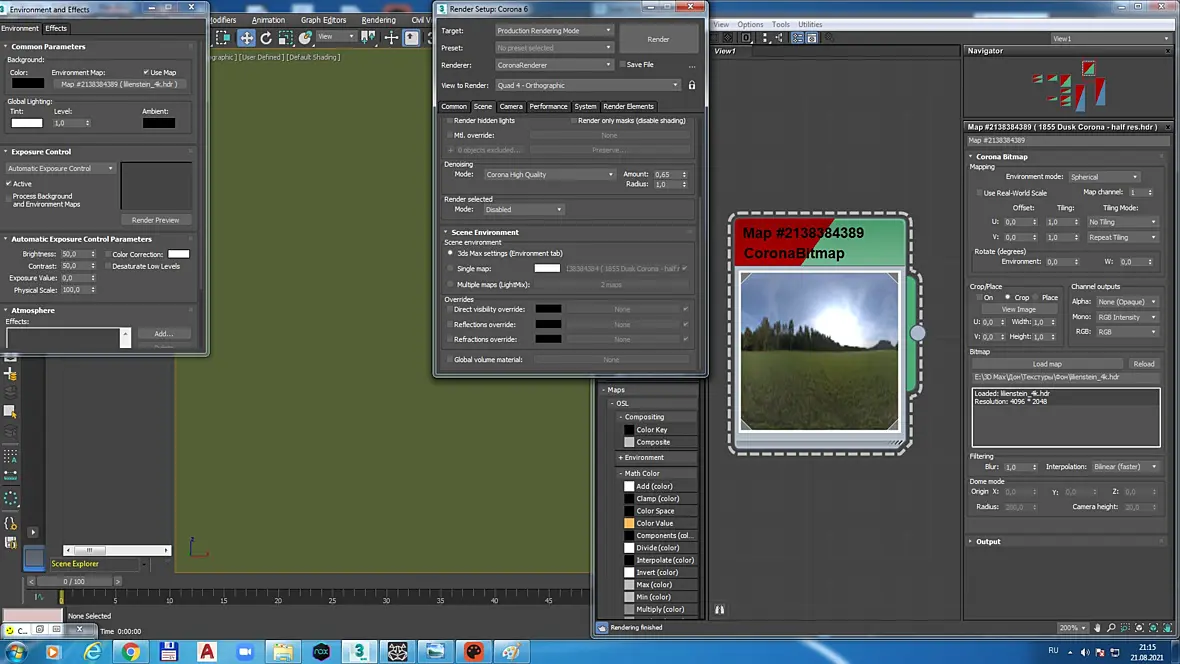Screen dimensions: 1180x664
Task: Select the Single map radio button
Action: (451, 268)
